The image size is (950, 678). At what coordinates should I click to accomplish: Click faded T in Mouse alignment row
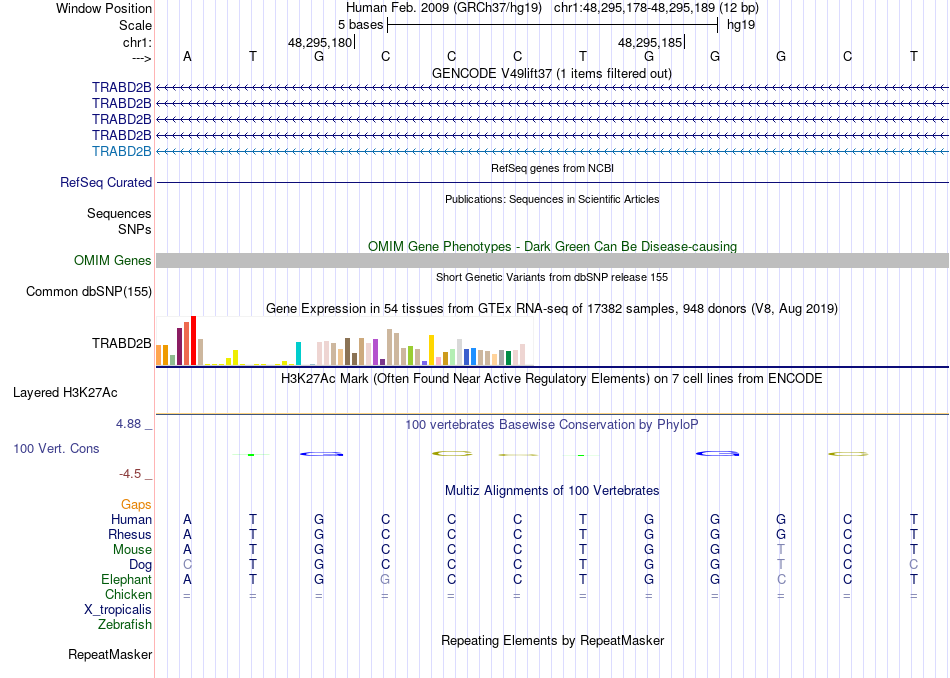(781, 550)
